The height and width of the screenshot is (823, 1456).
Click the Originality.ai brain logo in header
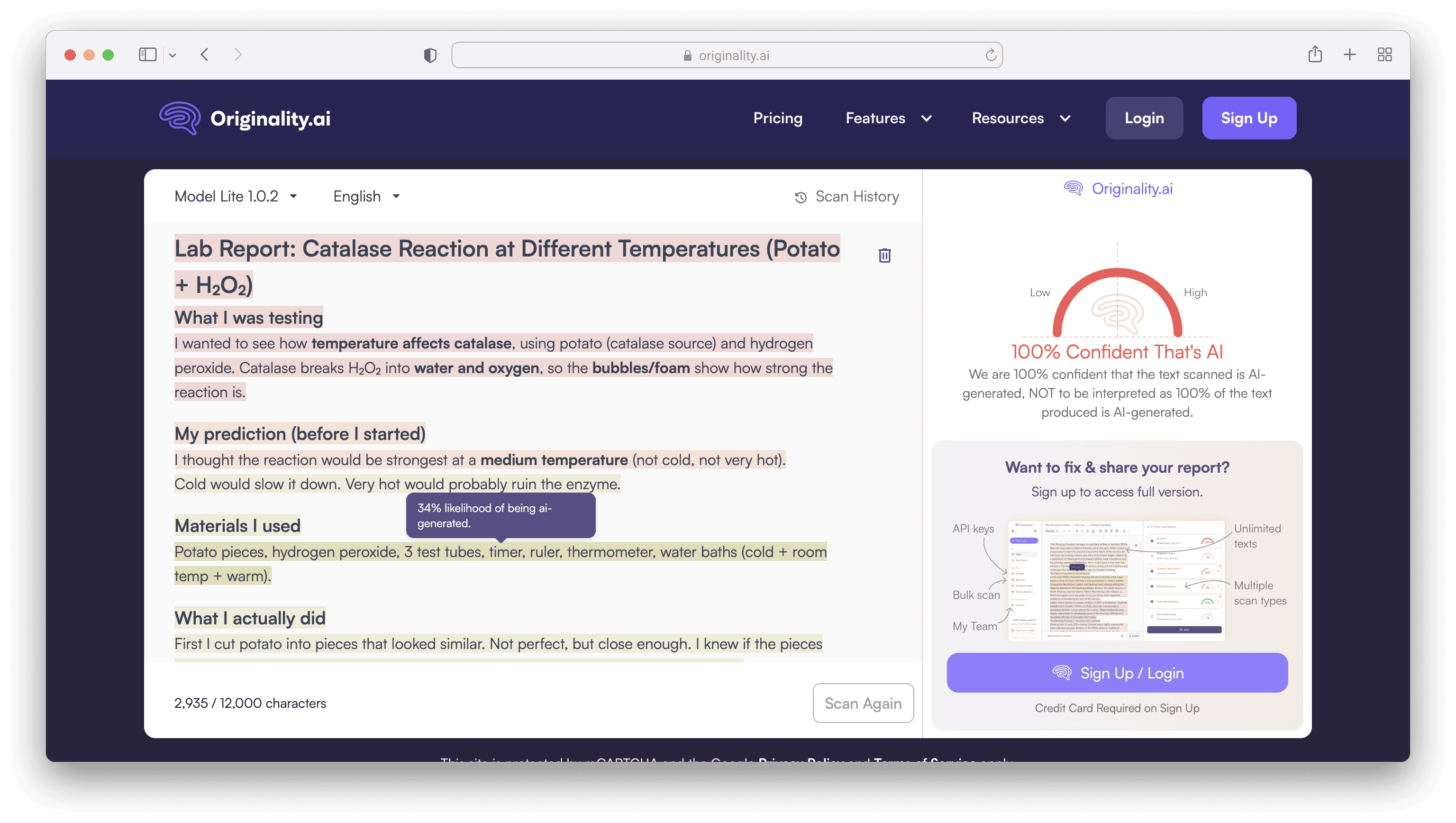click(180, 118)
